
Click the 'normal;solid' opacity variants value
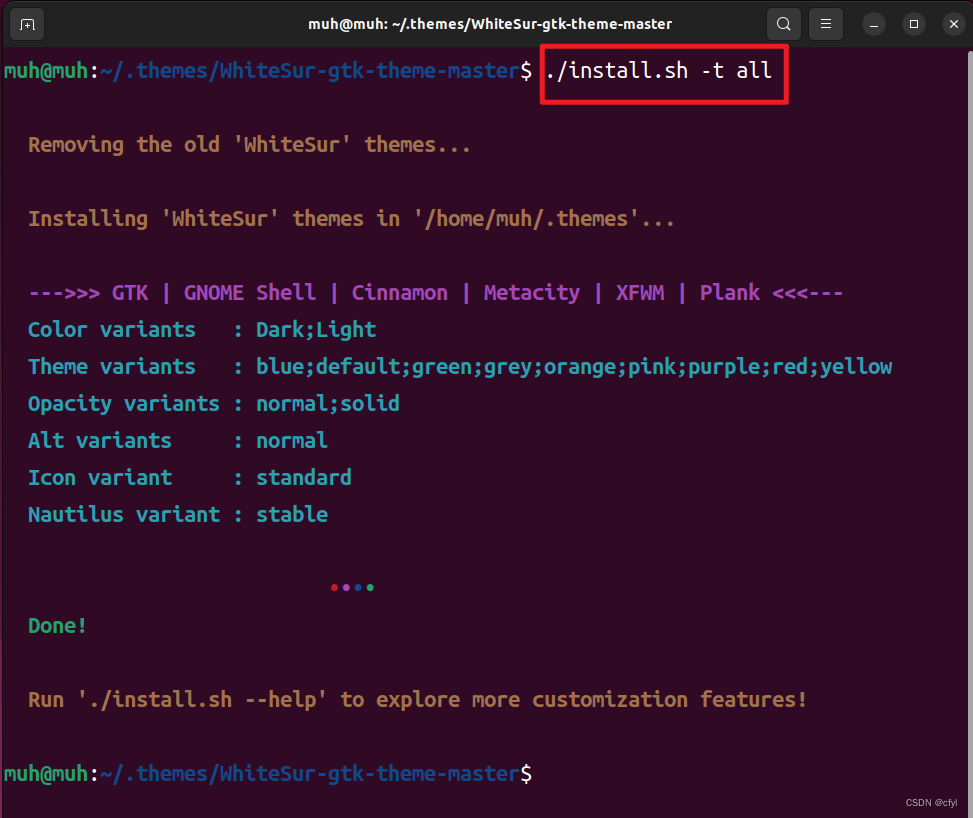pos(328,404)
